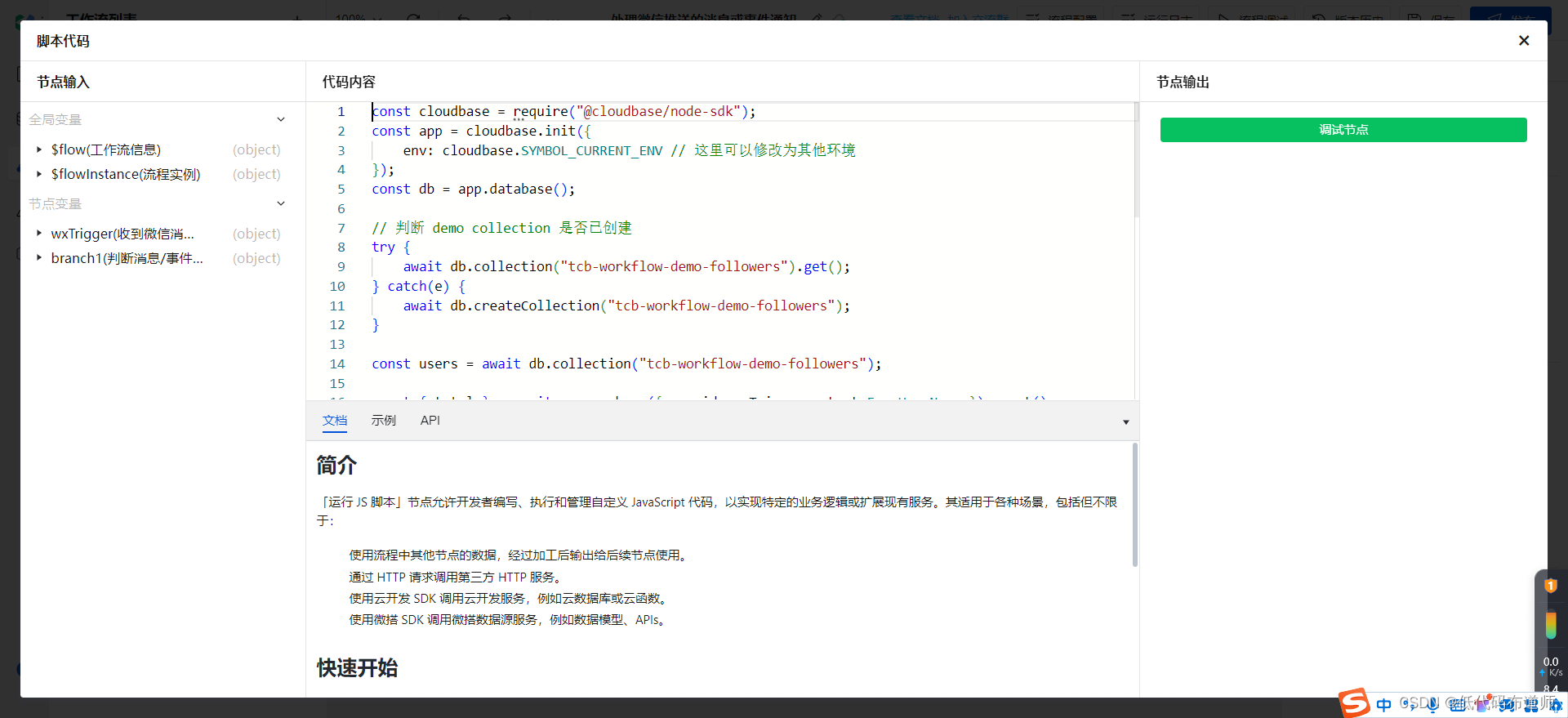The image size is (1568, 718).
Task: Click the doc item 使用流程中其他节点的数据
Action: point(520,555)
